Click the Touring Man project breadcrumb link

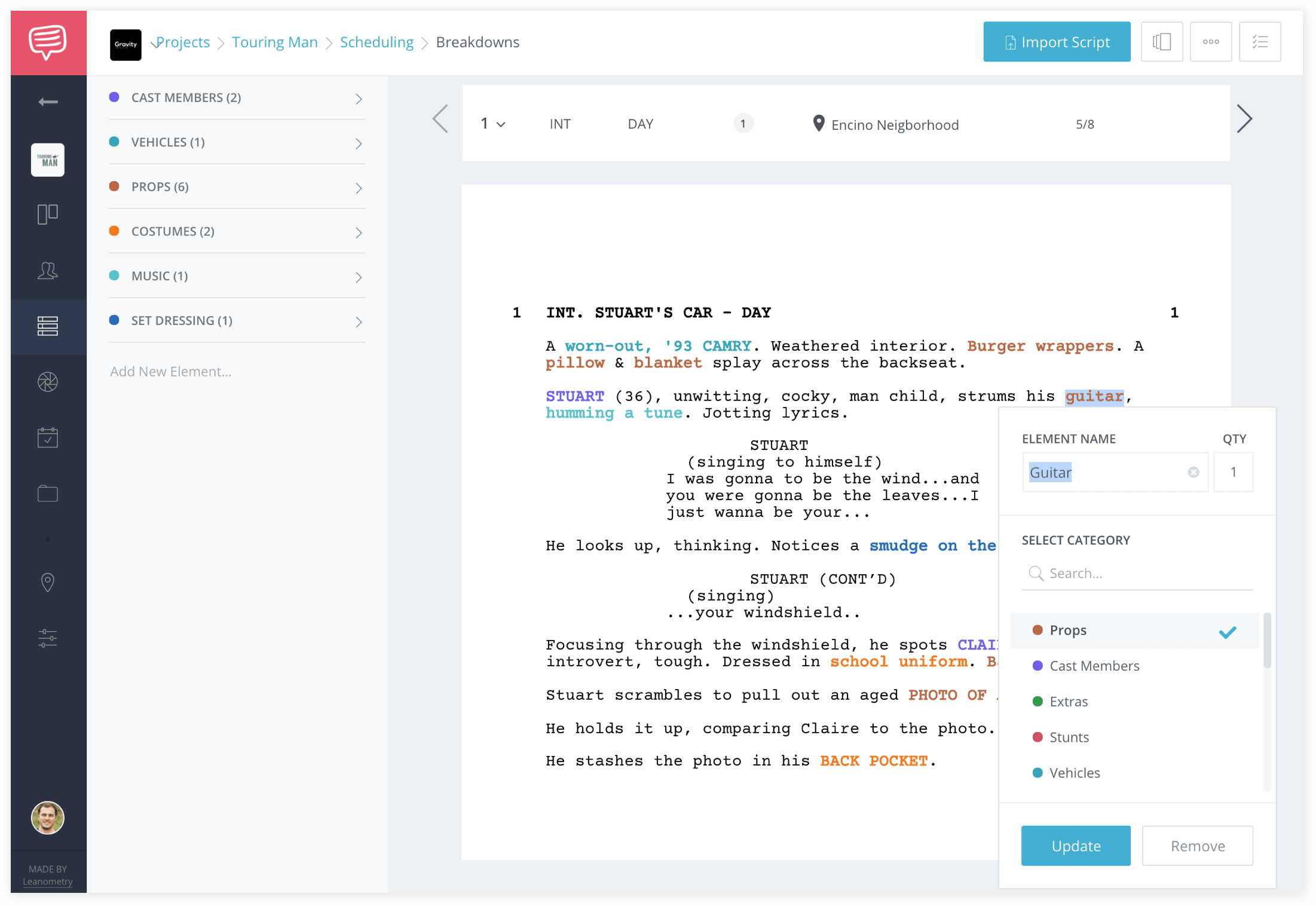pos(275,41)
